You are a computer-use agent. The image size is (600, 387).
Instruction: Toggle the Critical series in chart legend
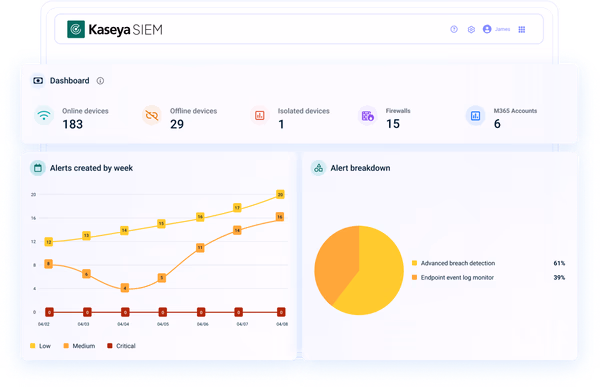121,346
